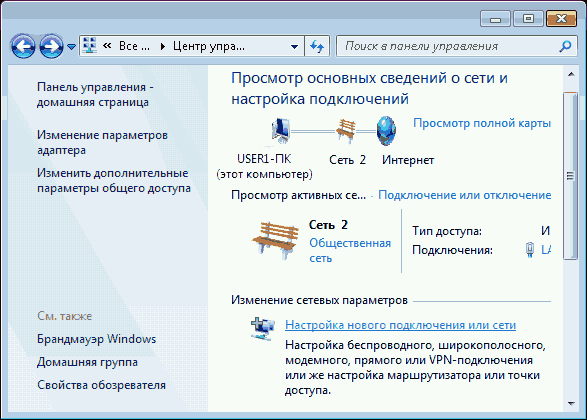Click the 'Интернет' label under globe
Image resolution: width=587 pixels, height=420 pixels.
pyautogui.click(x=408, y=160)
